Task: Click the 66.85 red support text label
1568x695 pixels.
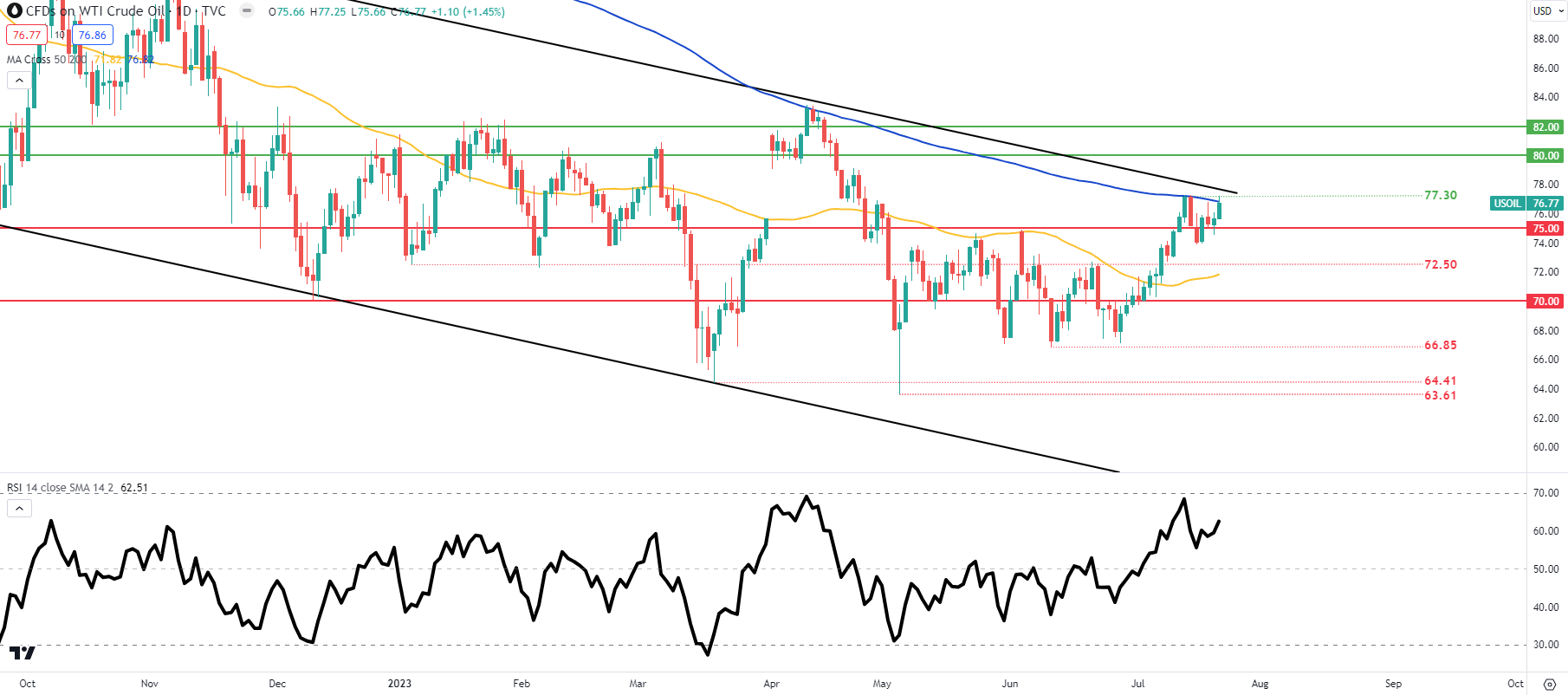Action: coord(1441,346)
